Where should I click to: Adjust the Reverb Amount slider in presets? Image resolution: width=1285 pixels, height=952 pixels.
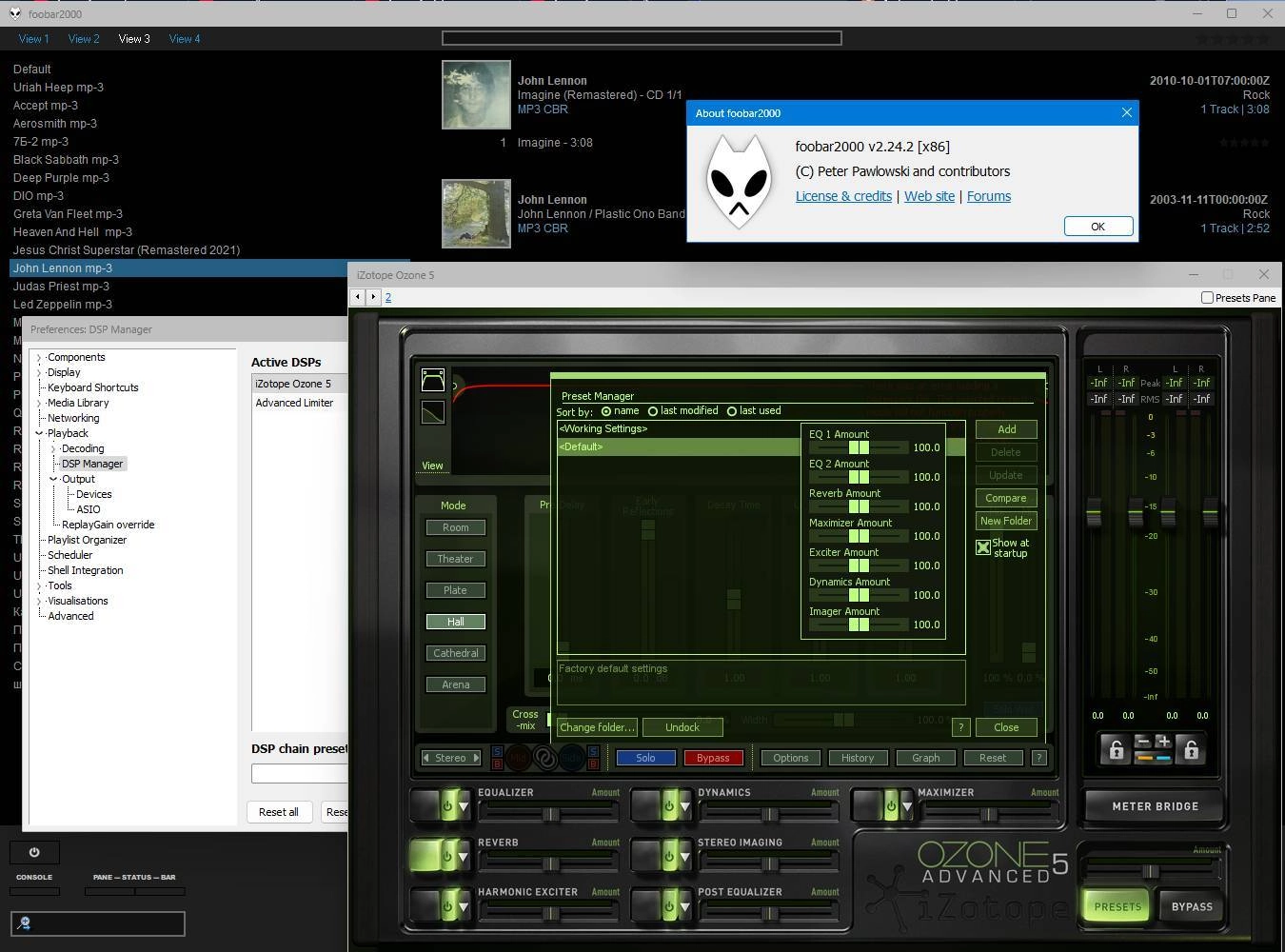(859, 506)
